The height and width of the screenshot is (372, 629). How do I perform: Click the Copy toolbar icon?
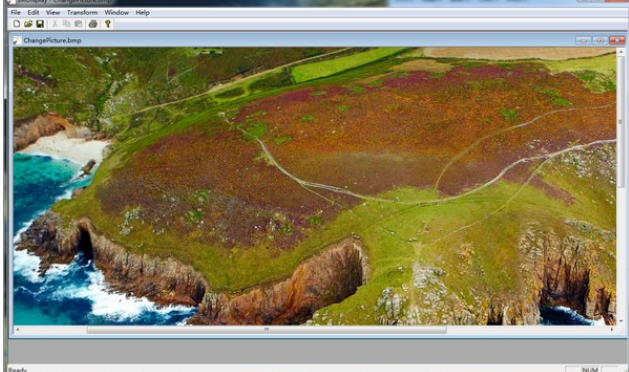67,24
